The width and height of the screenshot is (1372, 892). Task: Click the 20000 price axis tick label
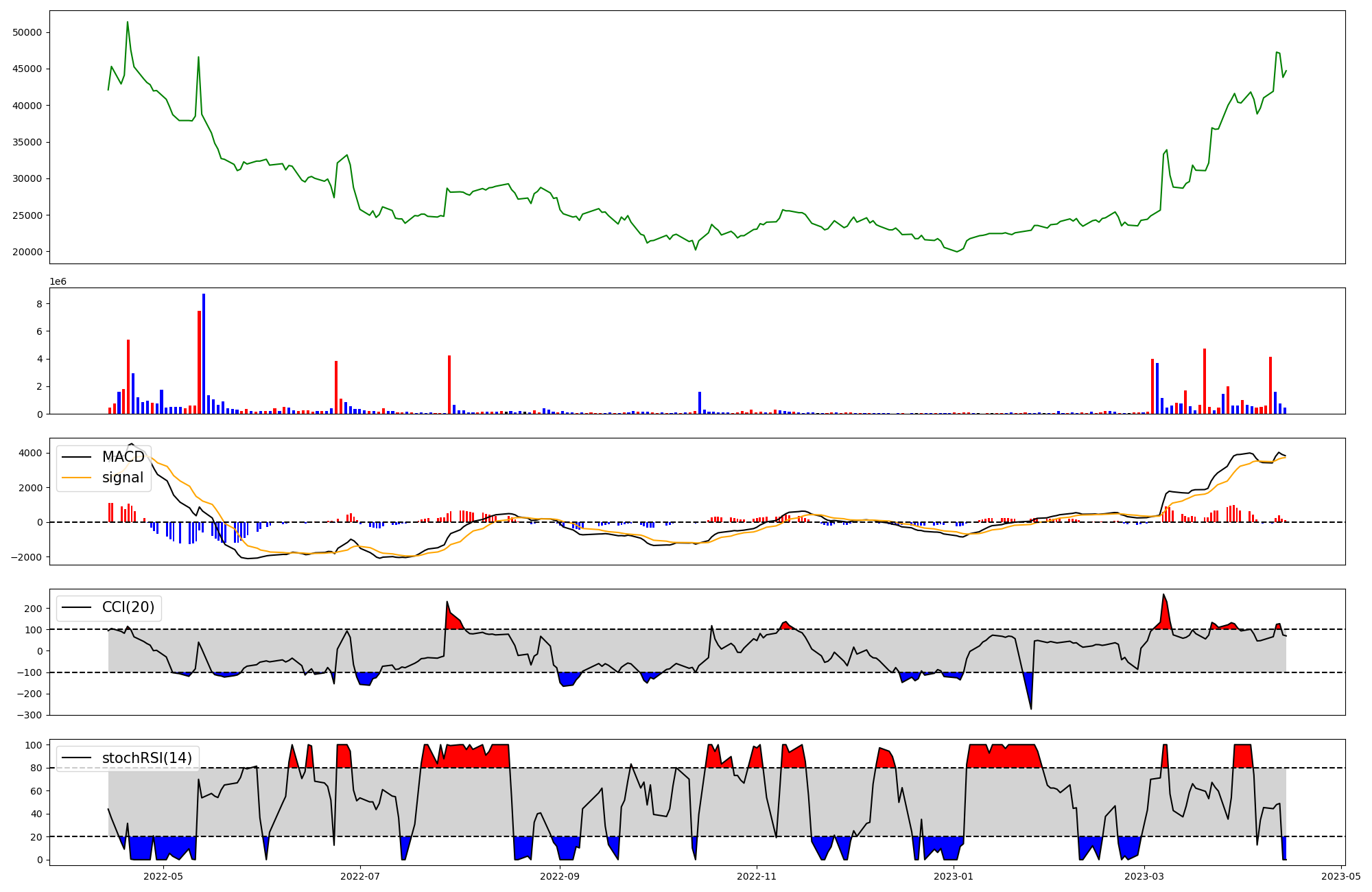(27, 252)
